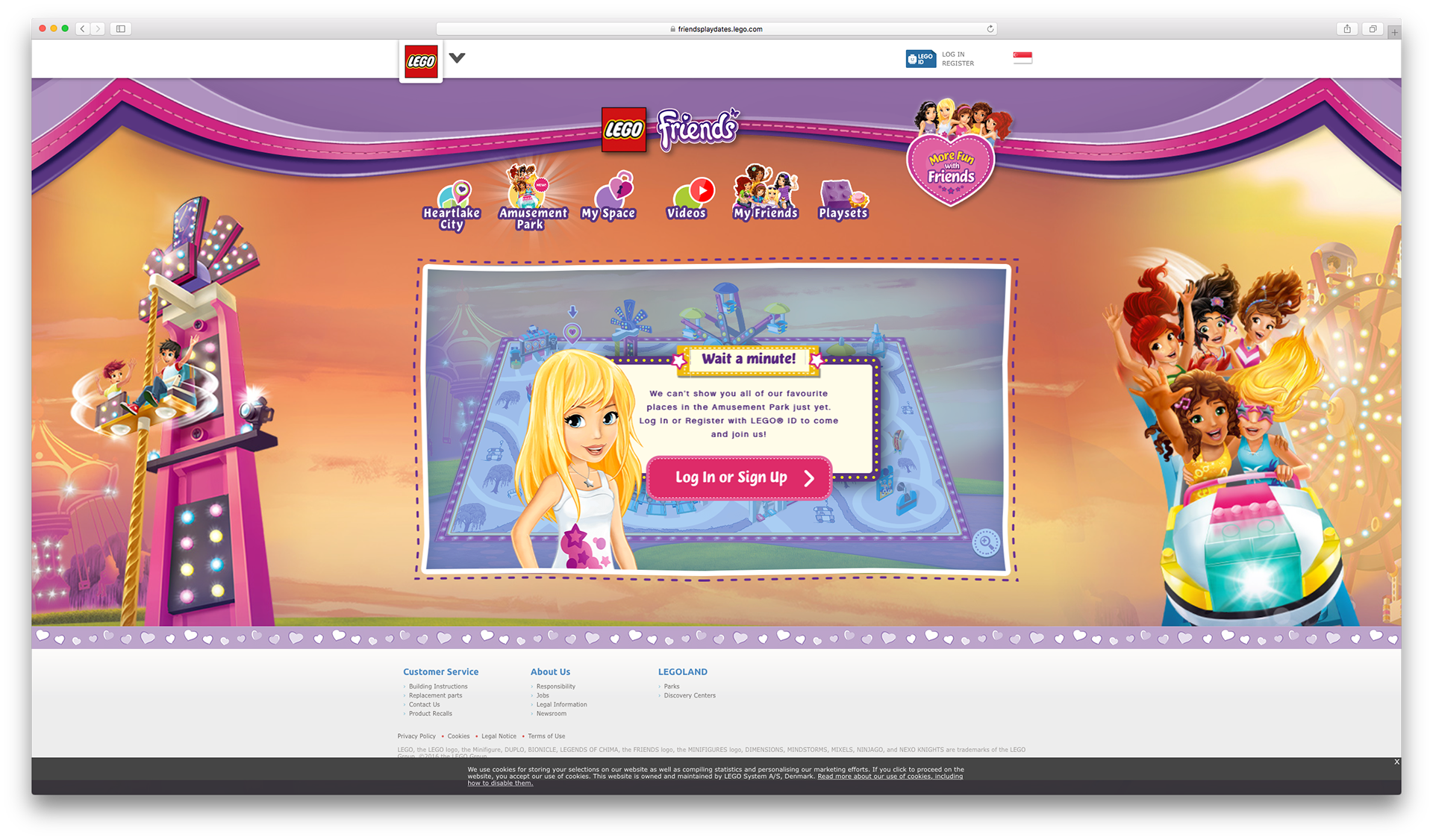
Task: Open the Discovery Centers link
Action: 690,695
